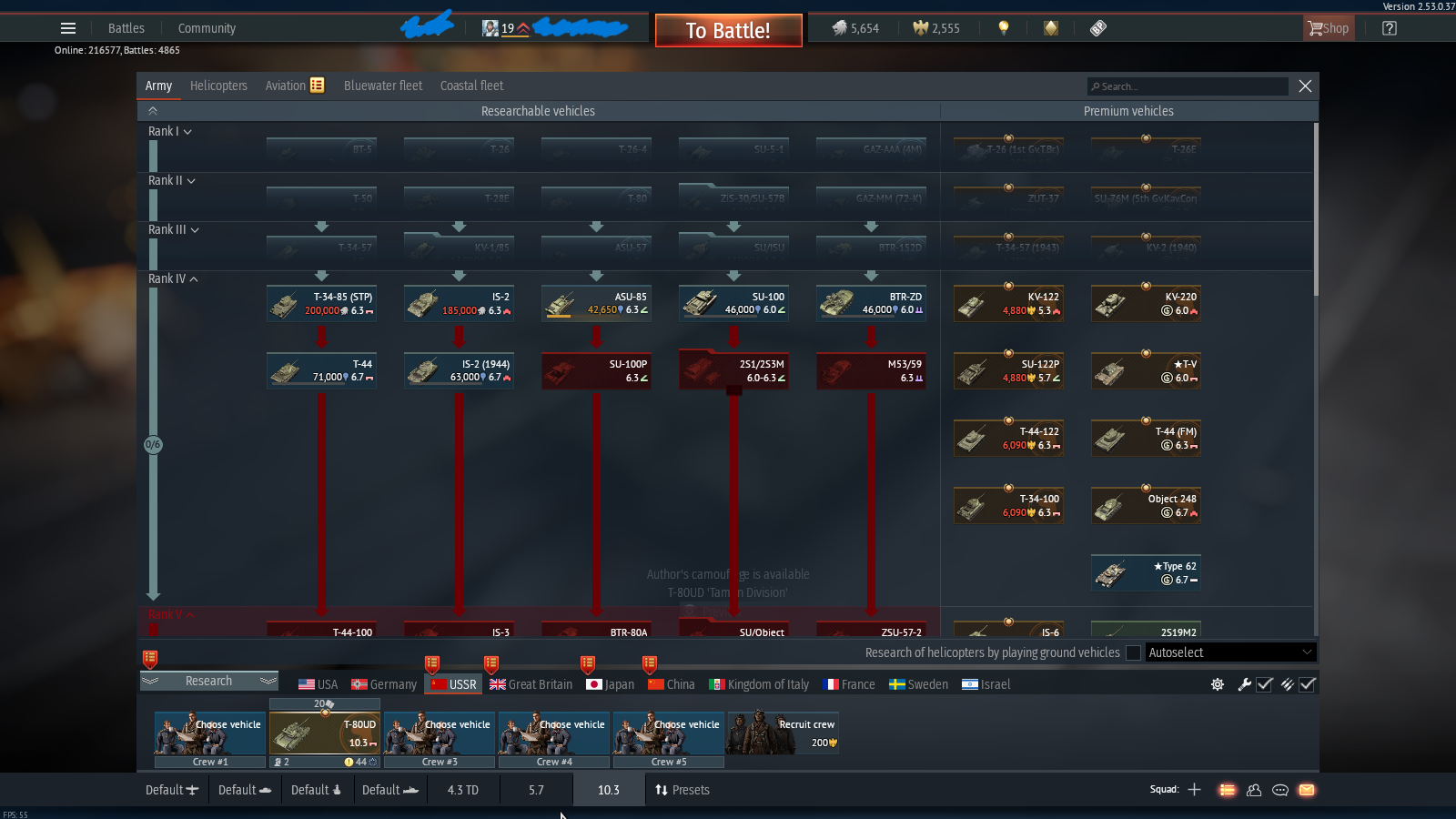Select the Germany nation tab
Viewport: 1456px width, 819px height.
coord(384,684)
